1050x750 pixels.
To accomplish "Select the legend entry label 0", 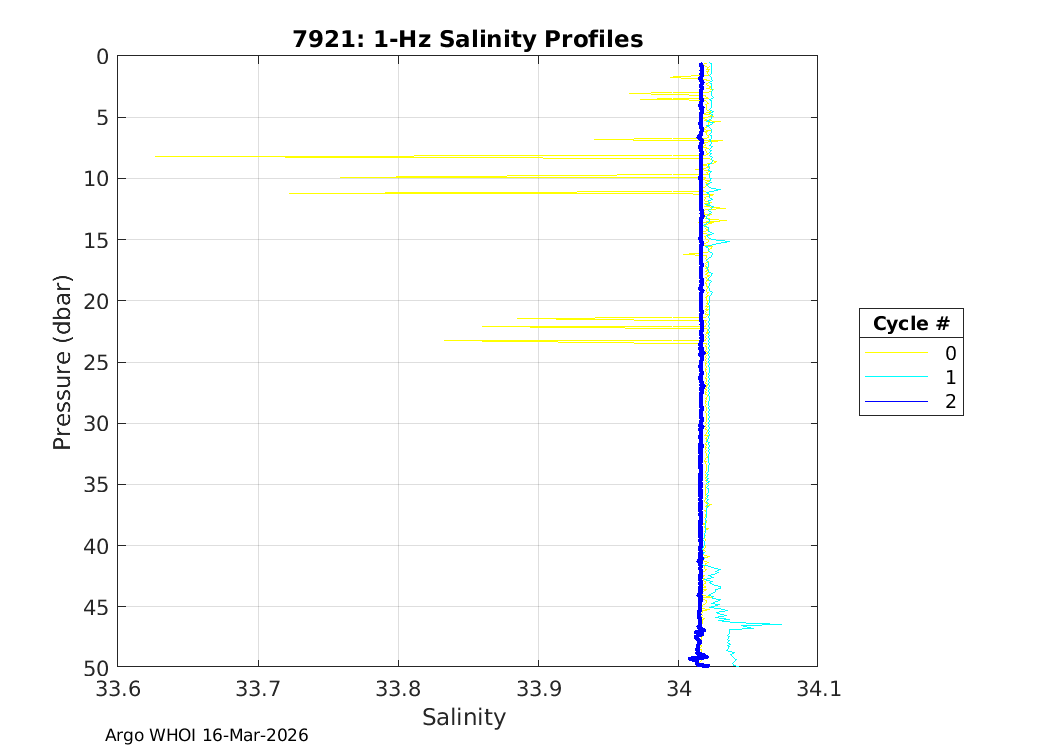I will (x=950, y=353).
